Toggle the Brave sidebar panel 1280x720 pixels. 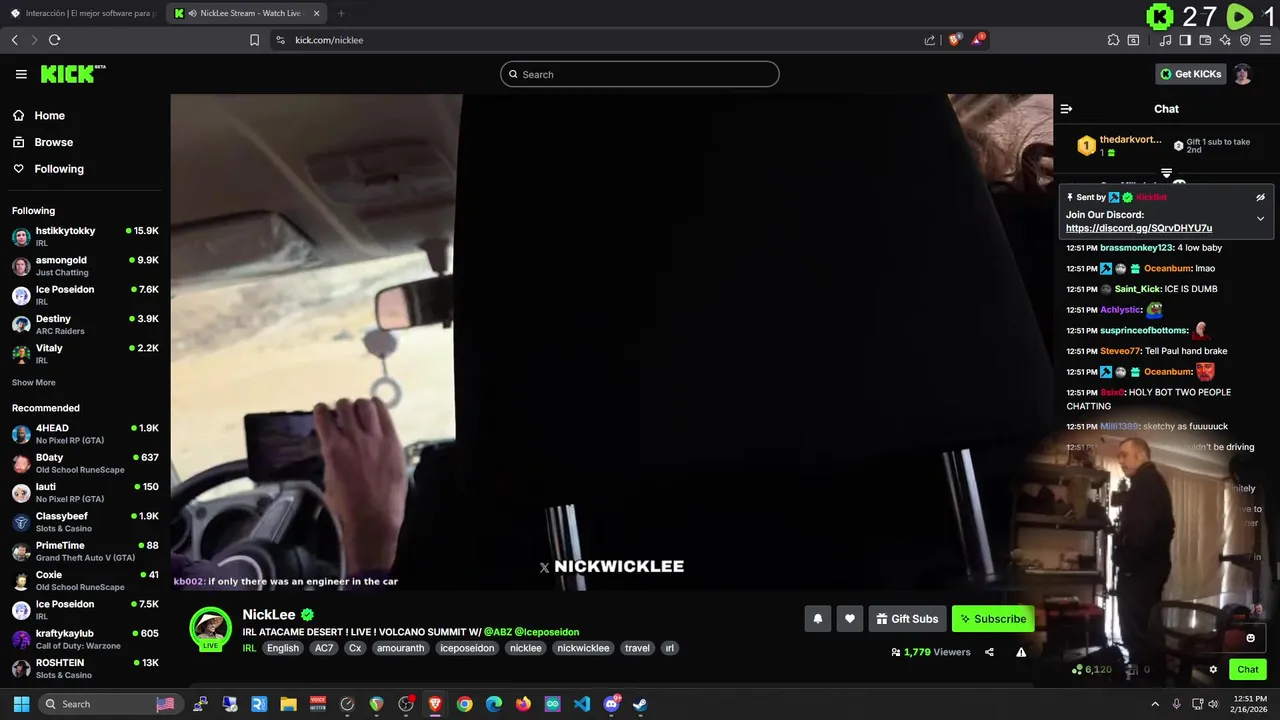pos(1185,40)
